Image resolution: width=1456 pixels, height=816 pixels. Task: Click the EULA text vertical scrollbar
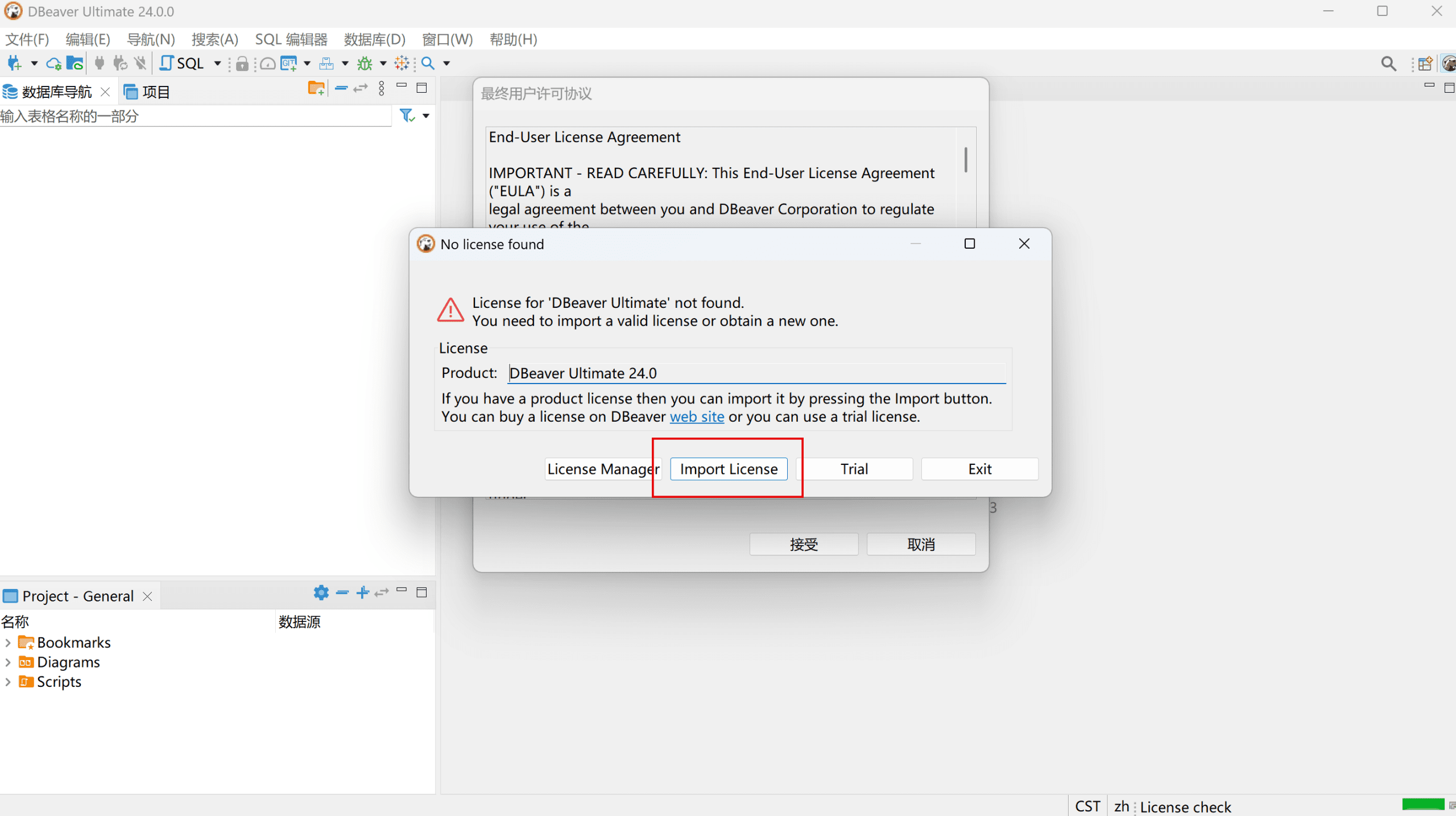tap(965, 160)
